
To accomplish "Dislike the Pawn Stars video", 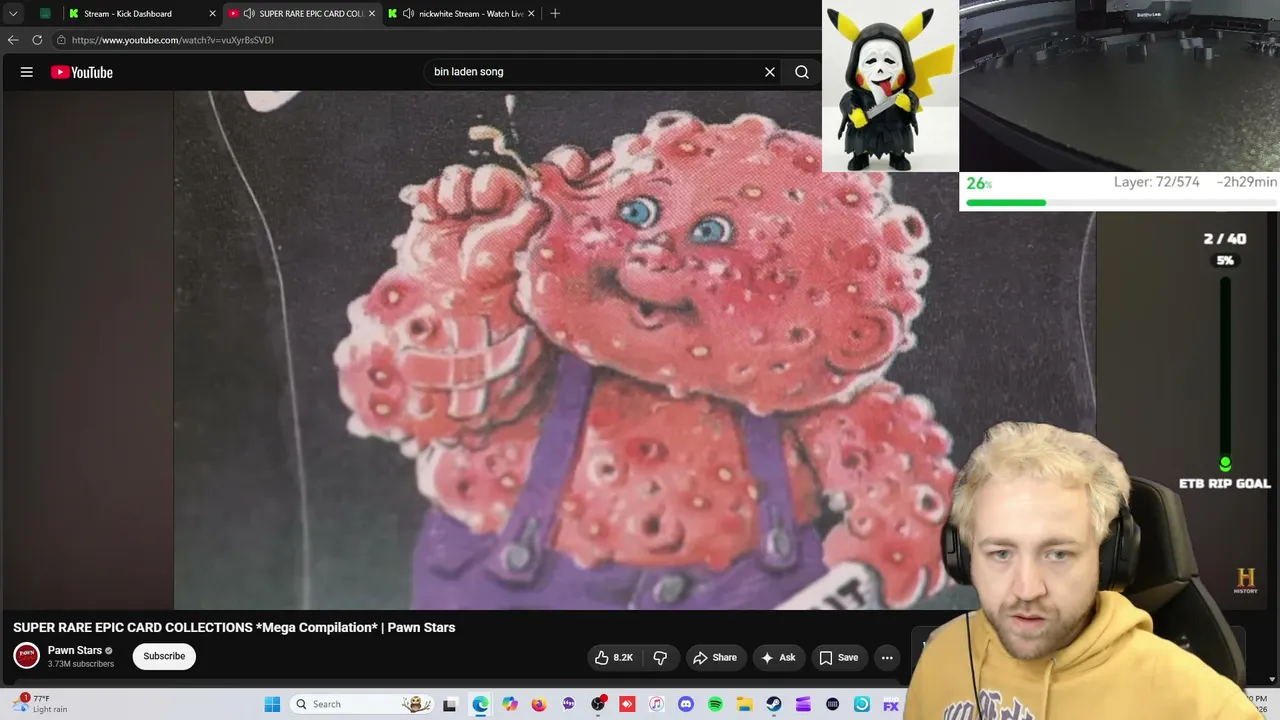I will [660, 657].
